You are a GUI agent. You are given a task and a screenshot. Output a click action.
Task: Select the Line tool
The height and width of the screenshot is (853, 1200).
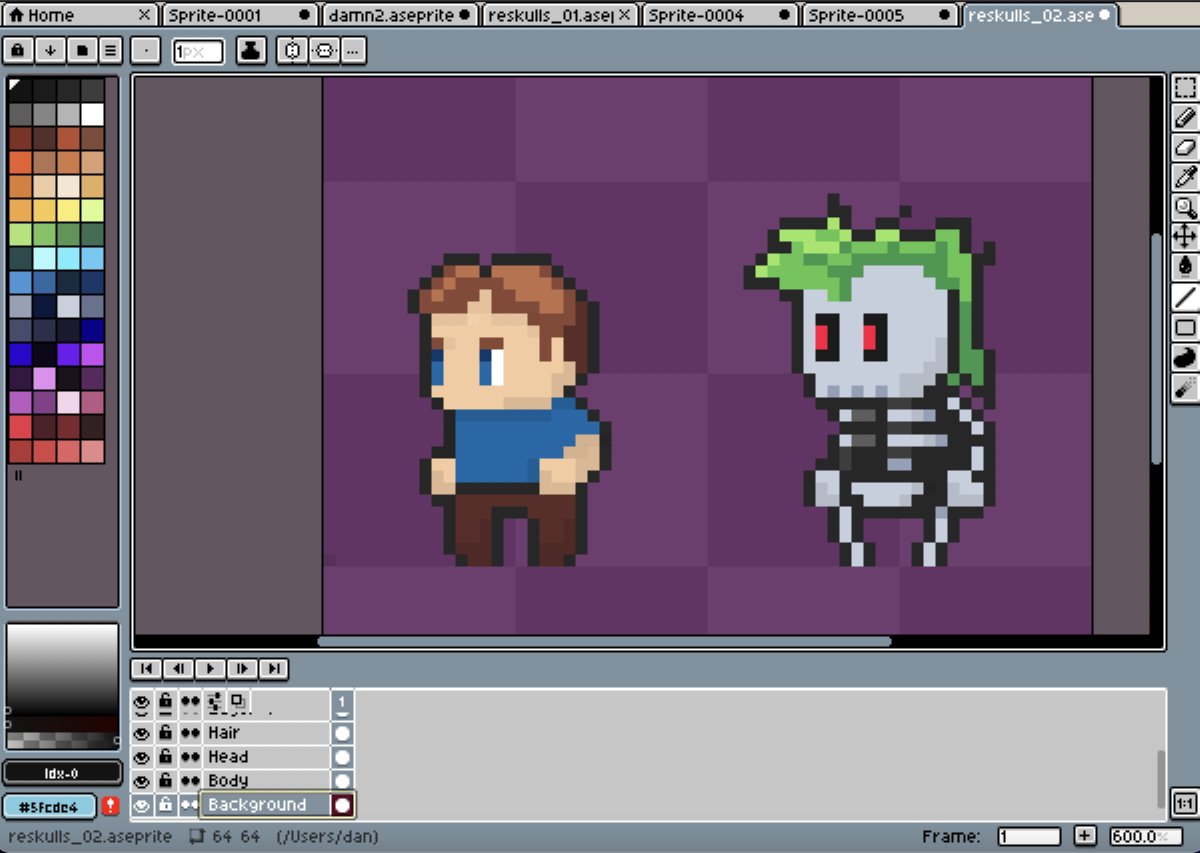click(x=1185, y=296)
